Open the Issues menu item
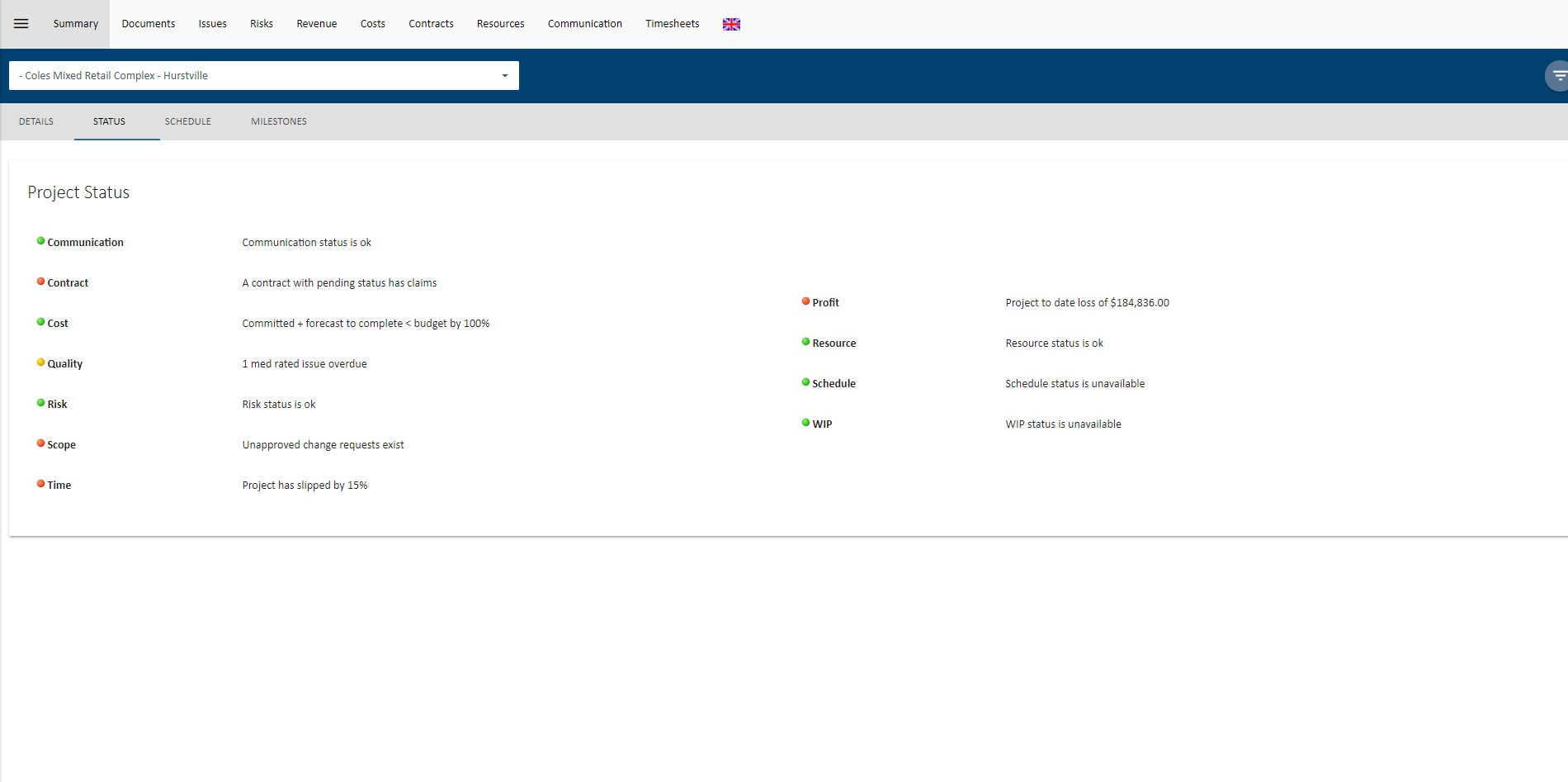This screenshot has height=782, width=1568. [x=213, y=24]
